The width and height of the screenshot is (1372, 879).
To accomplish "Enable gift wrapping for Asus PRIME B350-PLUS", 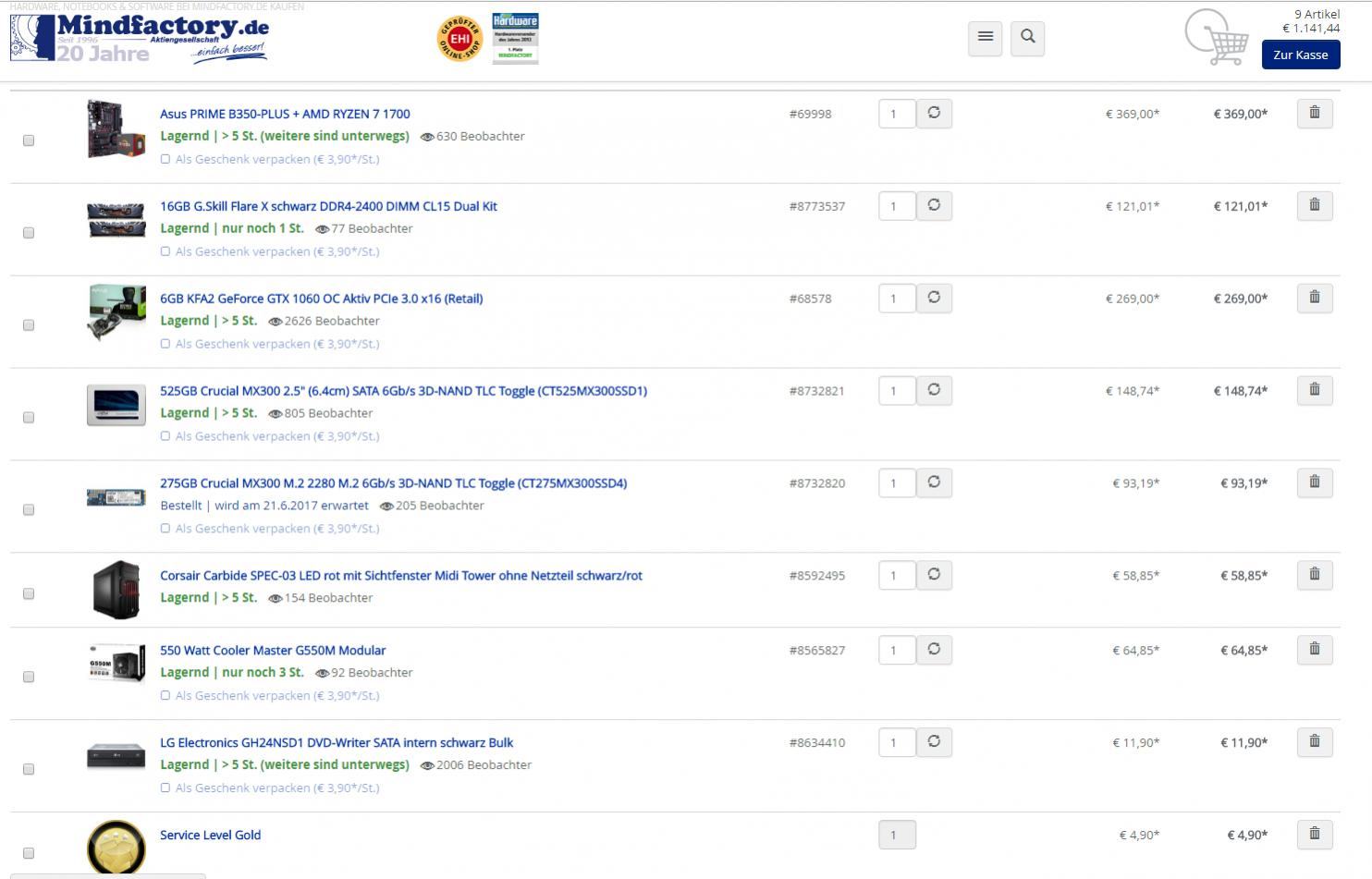I will pyautogui.click(x=165, y=159).
